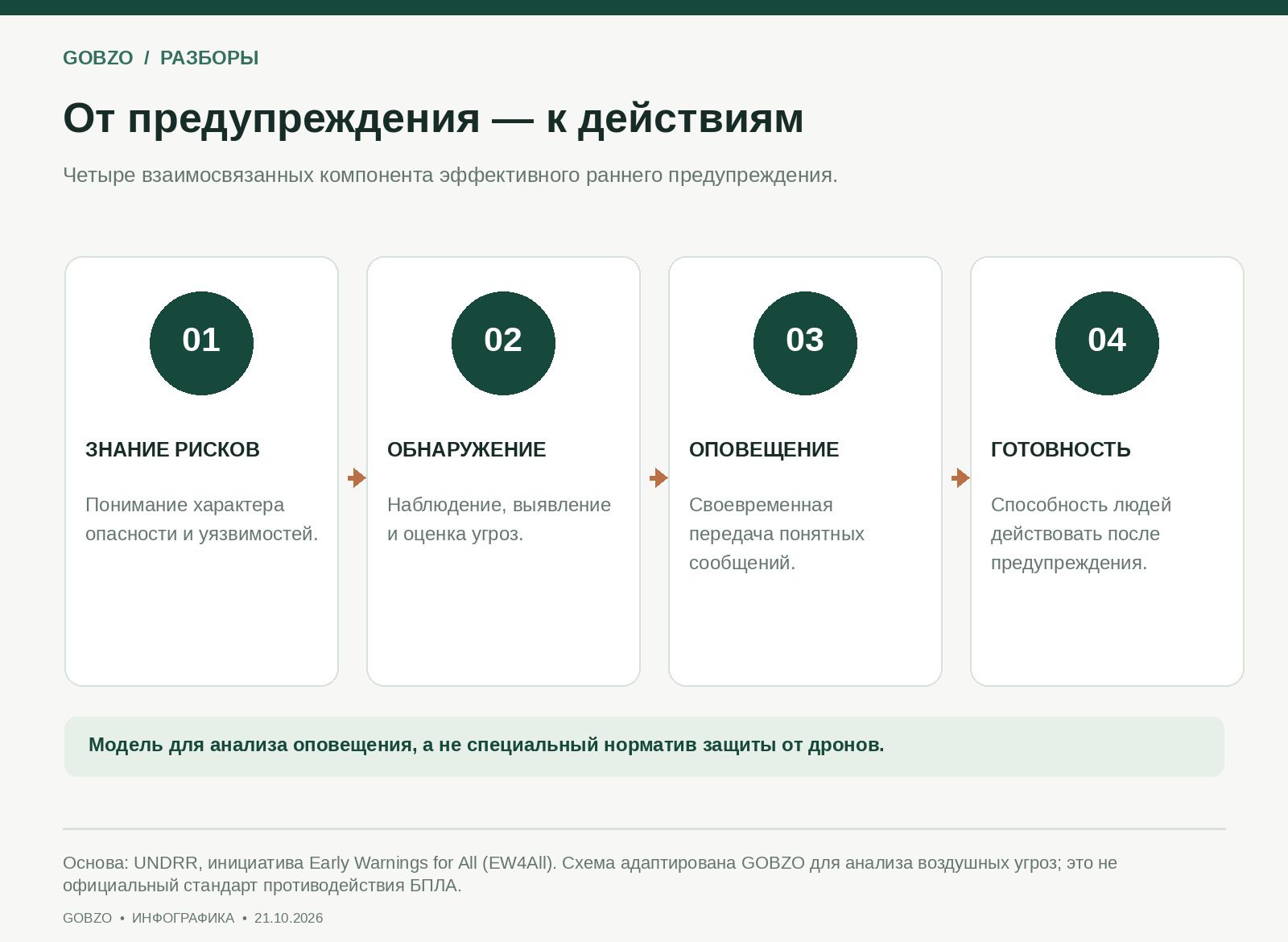This screenshot has width=1288, height=942.
Task: Click the green note Модель для анализа оповещения
Action: point(644,746)
